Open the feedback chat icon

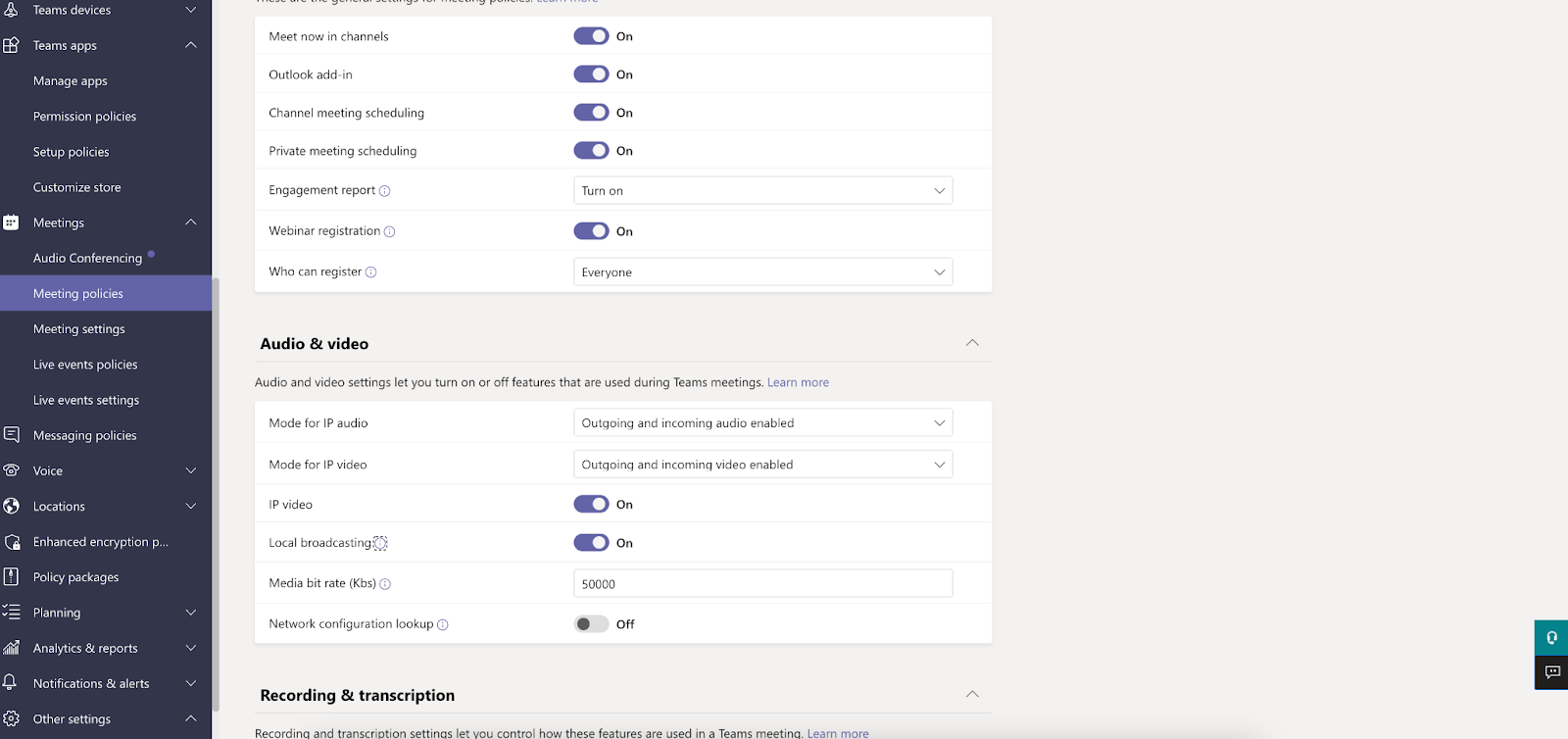(x=1551, y=672)
